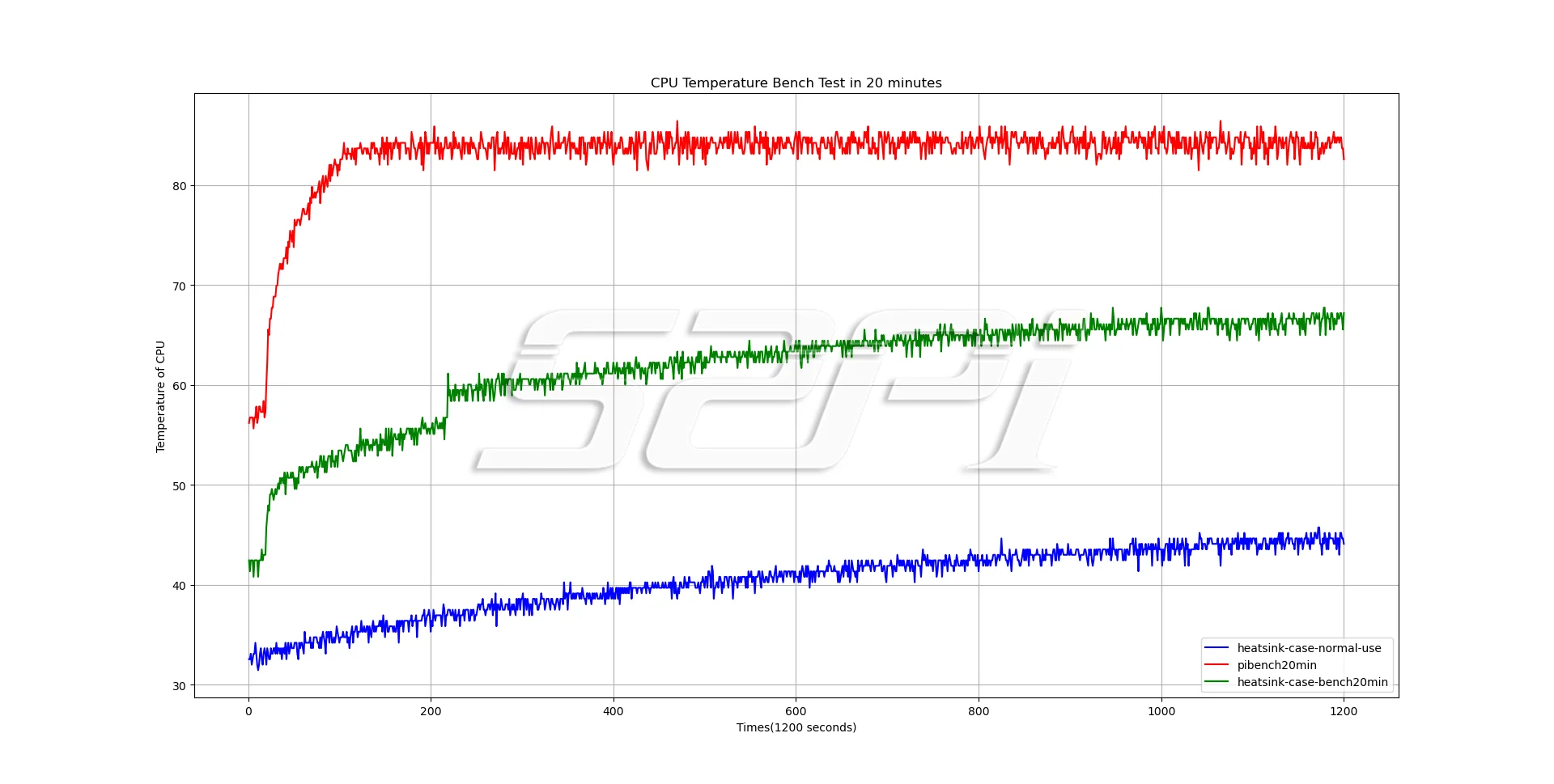Click the y-axis label 'Temperature of CPU'
The width and height of the screenshot is (1554, 784).
pyautogui.click(x=160, y=396)
